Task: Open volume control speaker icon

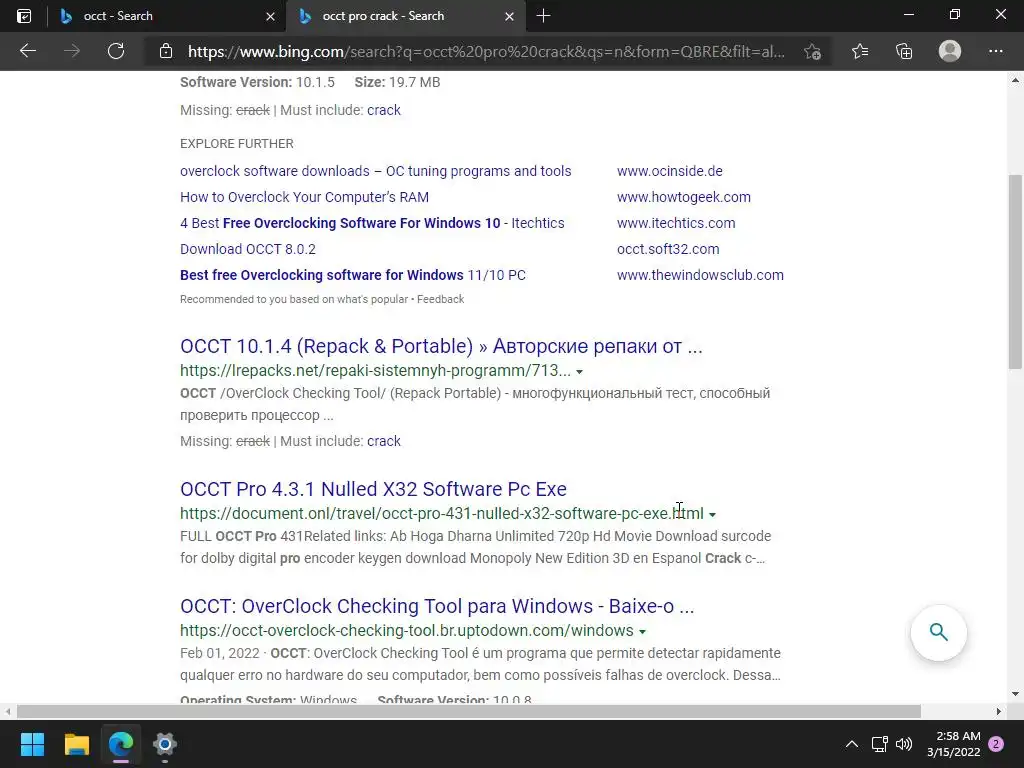Action: pyautogui.click(x=904, y=744)
